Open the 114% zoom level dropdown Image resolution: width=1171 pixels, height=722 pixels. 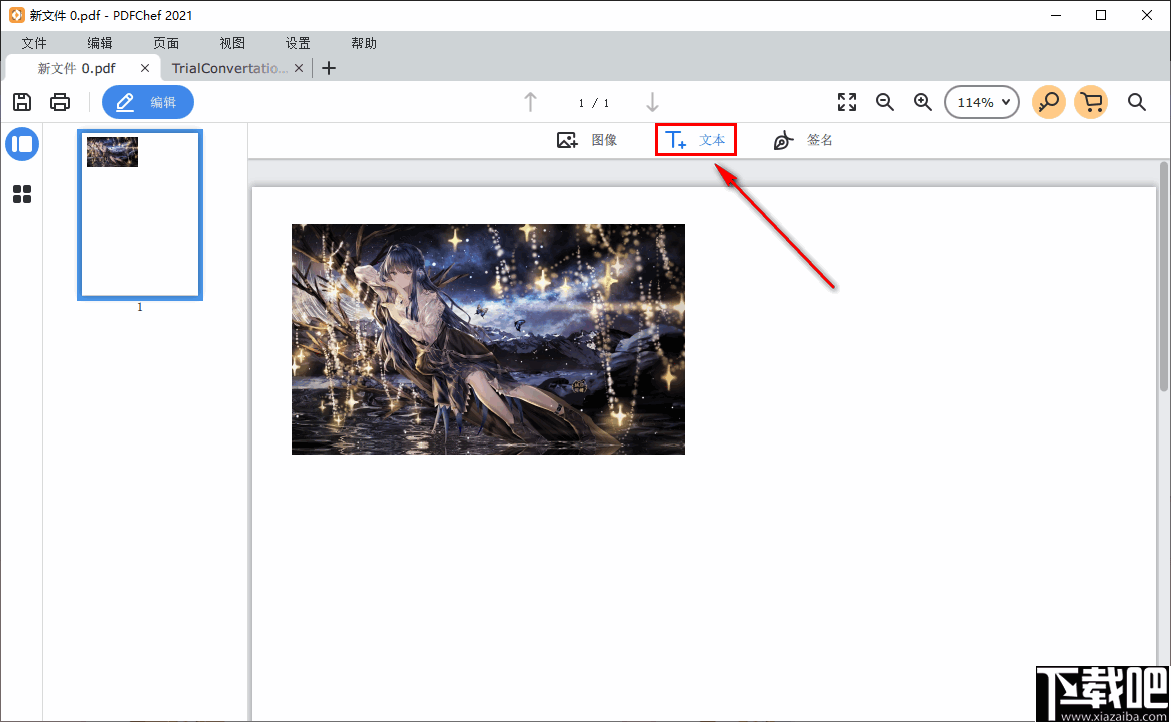click(981, 101)
